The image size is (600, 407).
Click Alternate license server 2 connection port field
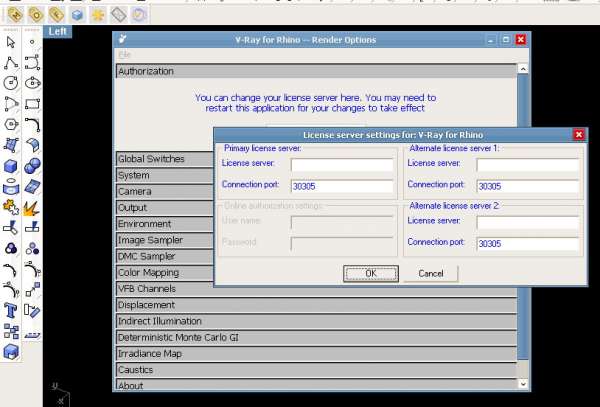click(528, 243)
